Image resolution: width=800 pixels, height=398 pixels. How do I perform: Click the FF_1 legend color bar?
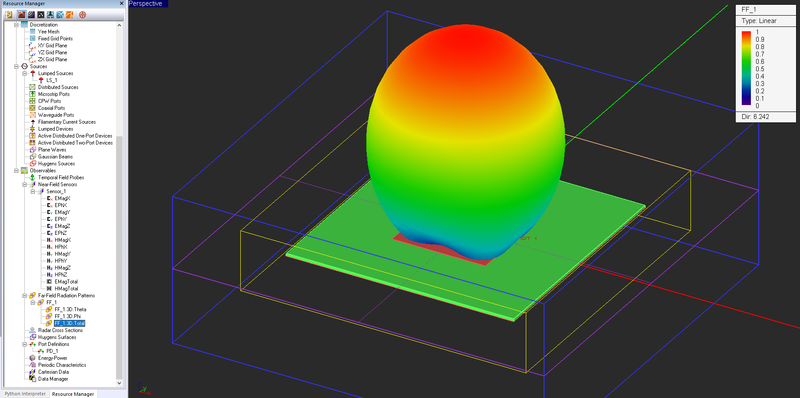point(746,68)
